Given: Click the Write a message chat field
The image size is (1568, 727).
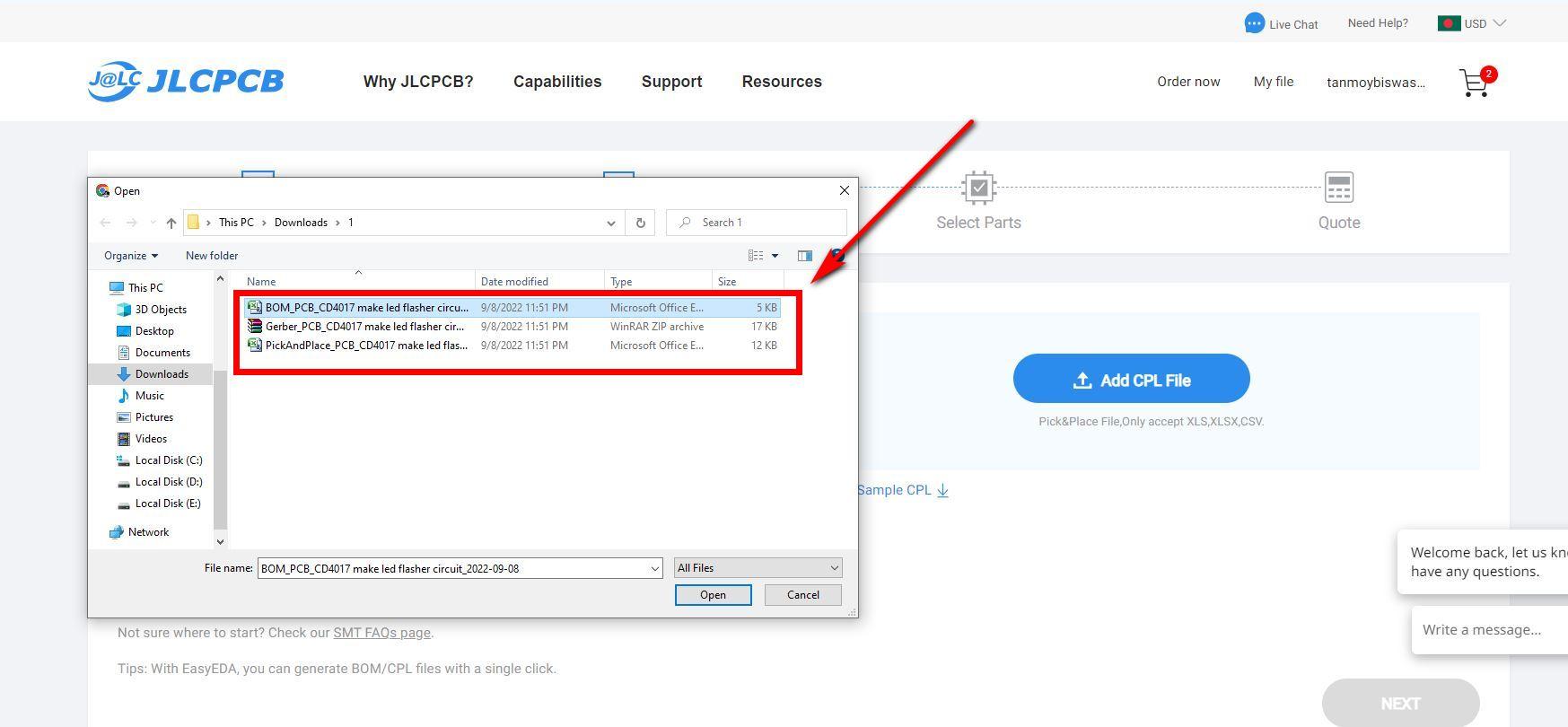Looking at the screenshot, I should [x=1490, y=630].
